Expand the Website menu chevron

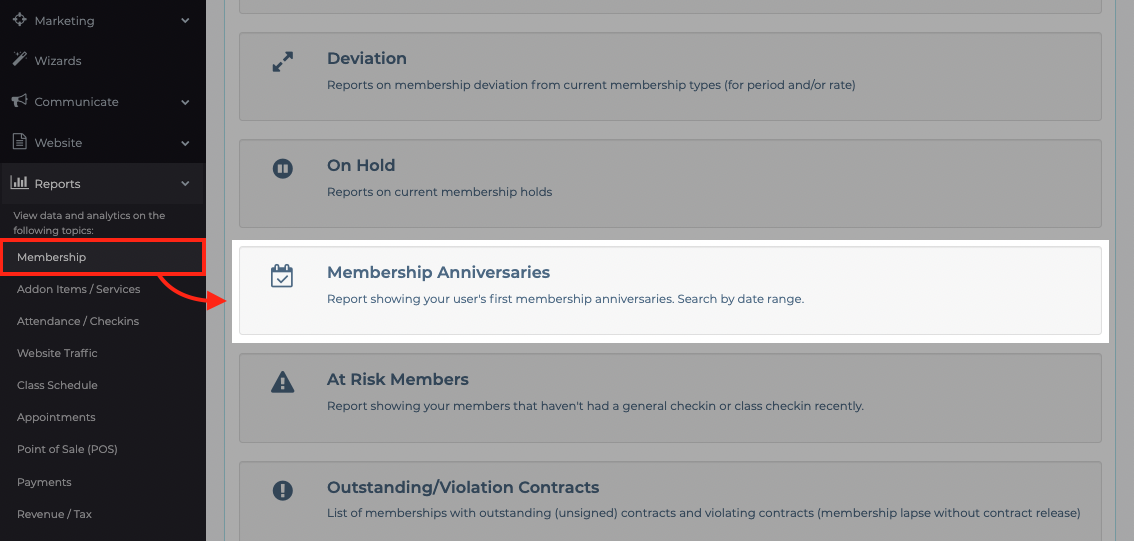click(x=185, y=143)
